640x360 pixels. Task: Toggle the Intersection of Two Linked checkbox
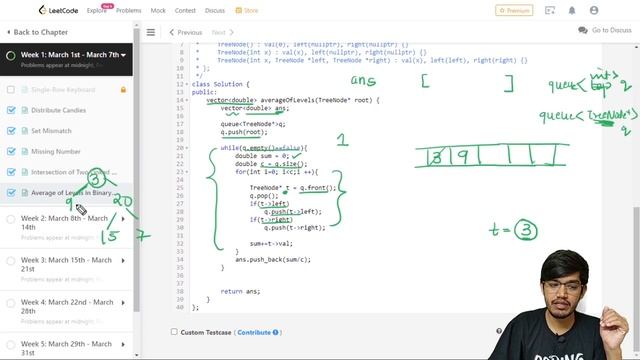coord(11,172)
